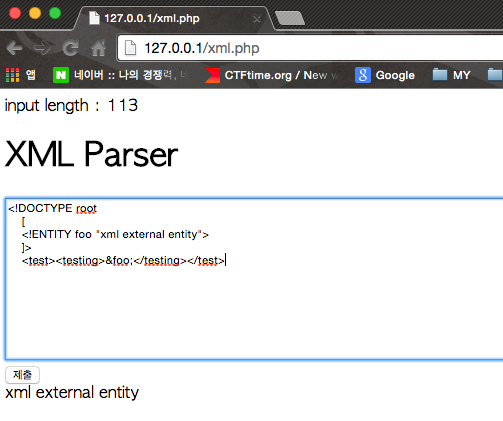Click the 'input length : 113' text

point(71,105)
